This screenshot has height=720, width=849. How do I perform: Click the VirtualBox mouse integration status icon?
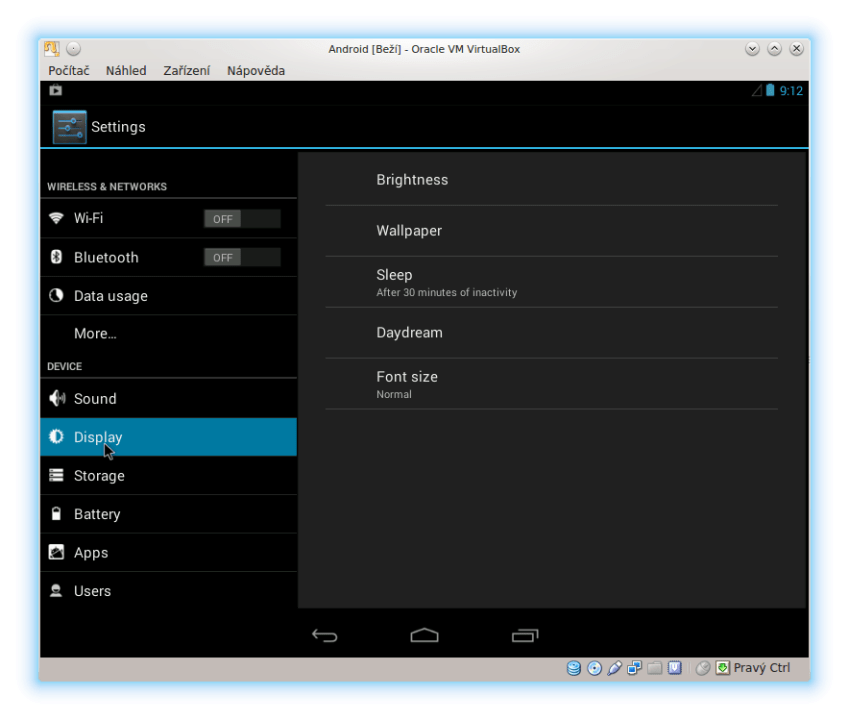point(703,669)
